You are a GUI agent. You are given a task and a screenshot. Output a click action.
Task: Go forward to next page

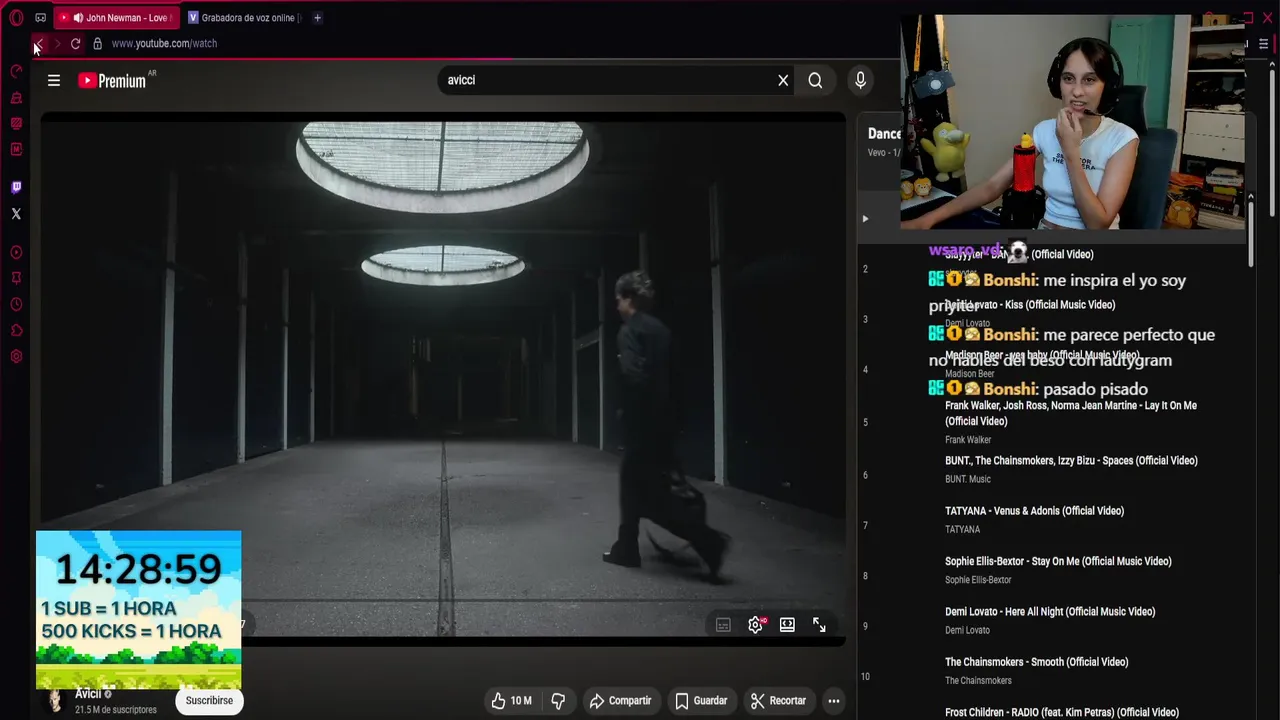(57, 44)
